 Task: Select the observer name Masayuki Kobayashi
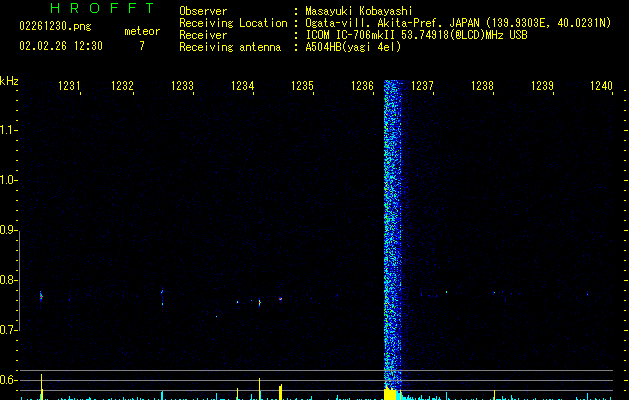coord(359,11)
